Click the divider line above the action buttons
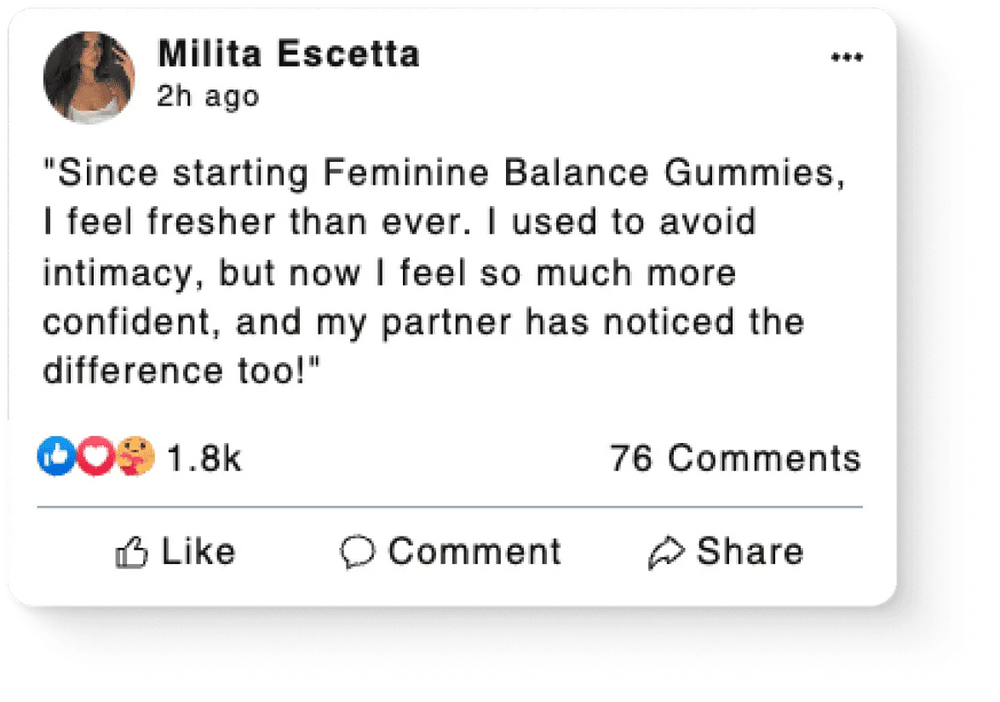Image resolution: width=1000 pixels, height=702 pixels. pyautogui.click(x=449, y=507)
